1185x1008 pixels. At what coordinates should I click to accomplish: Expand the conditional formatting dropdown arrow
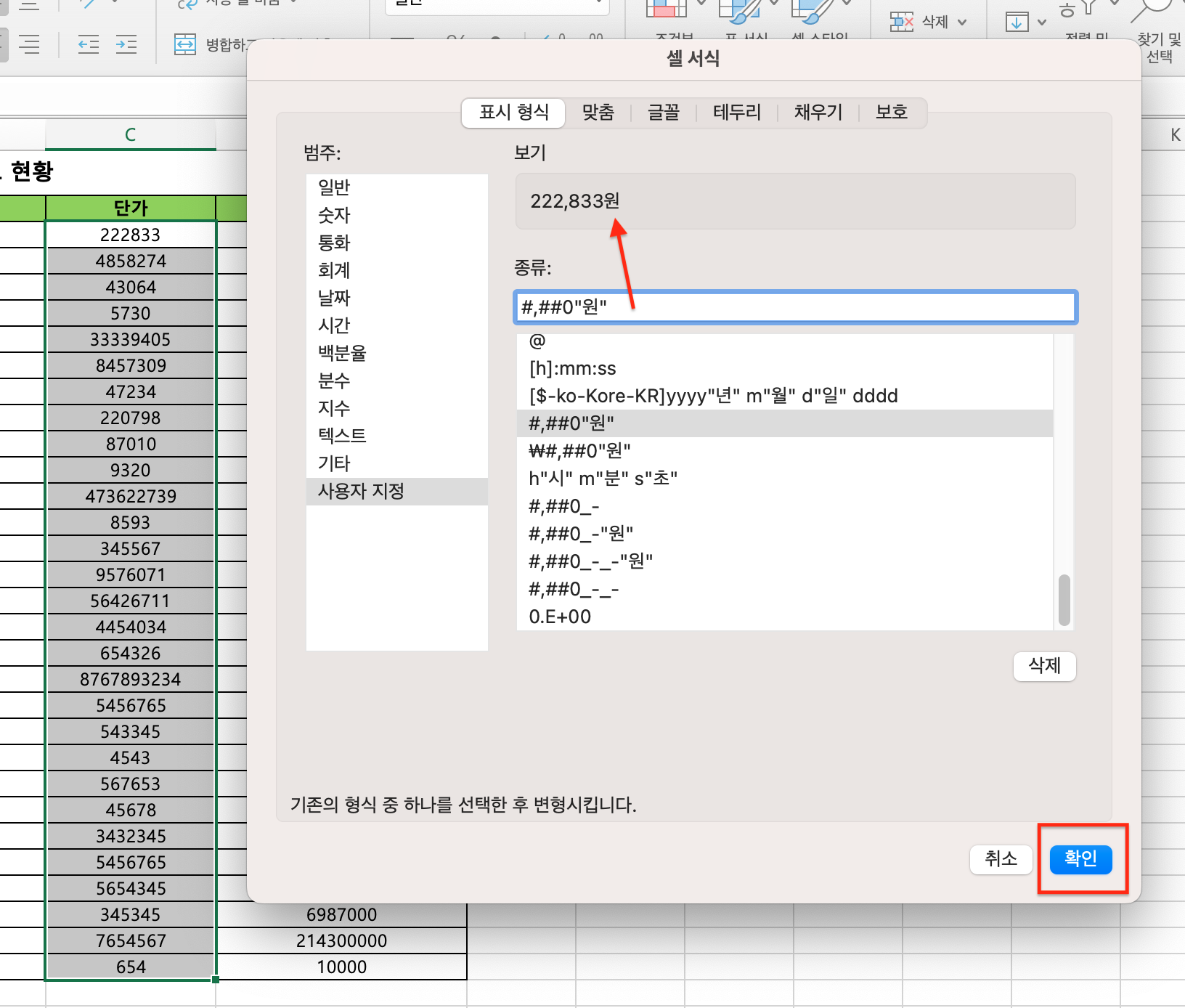pos(701,4)
